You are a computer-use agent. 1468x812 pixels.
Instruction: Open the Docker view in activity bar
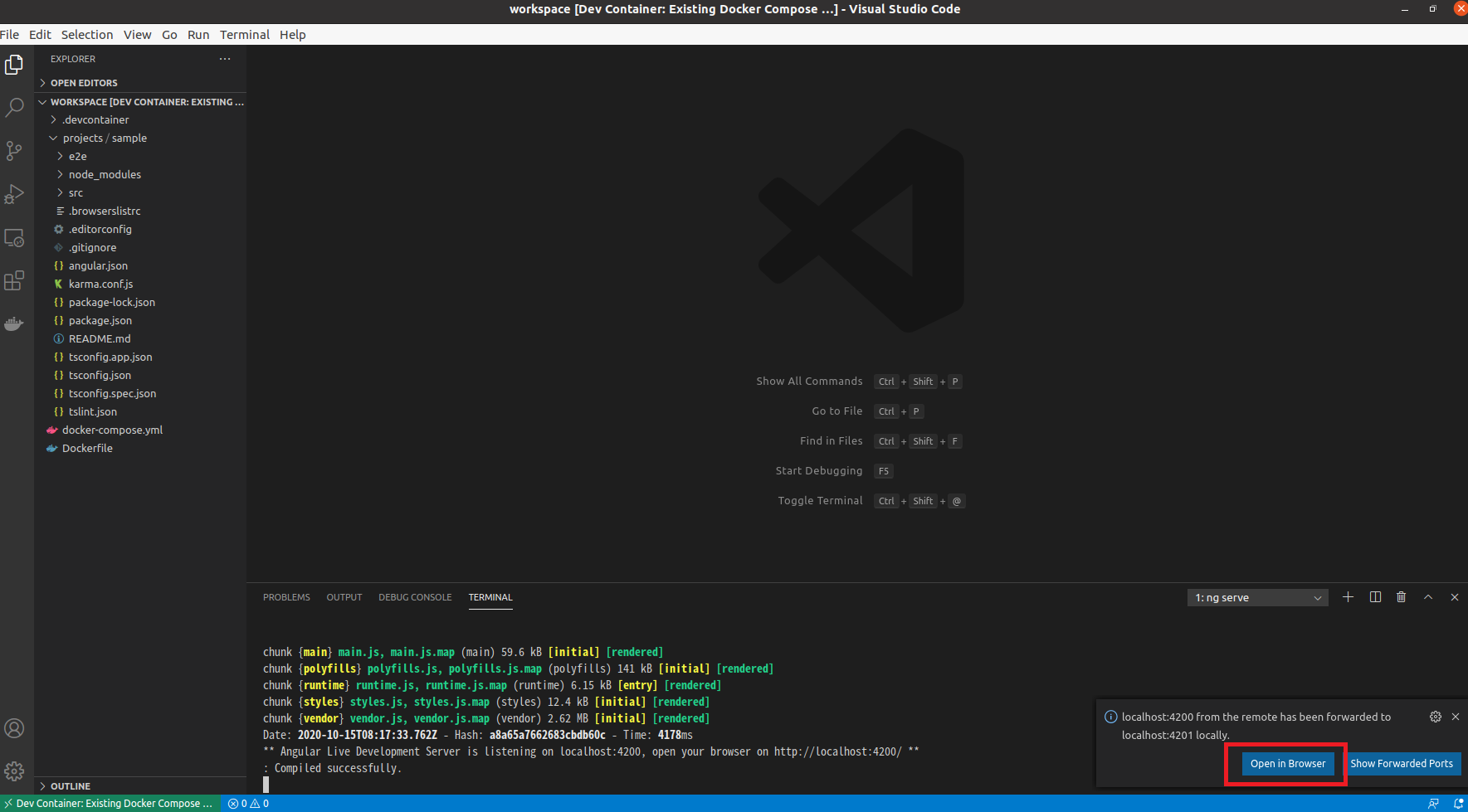14,323
